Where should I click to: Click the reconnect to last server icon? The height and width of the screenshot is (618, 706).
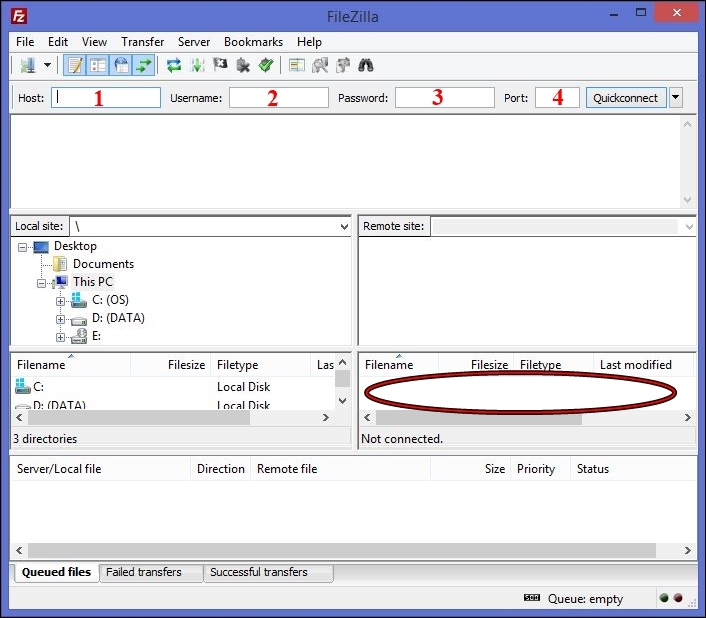tap(265, 66)
